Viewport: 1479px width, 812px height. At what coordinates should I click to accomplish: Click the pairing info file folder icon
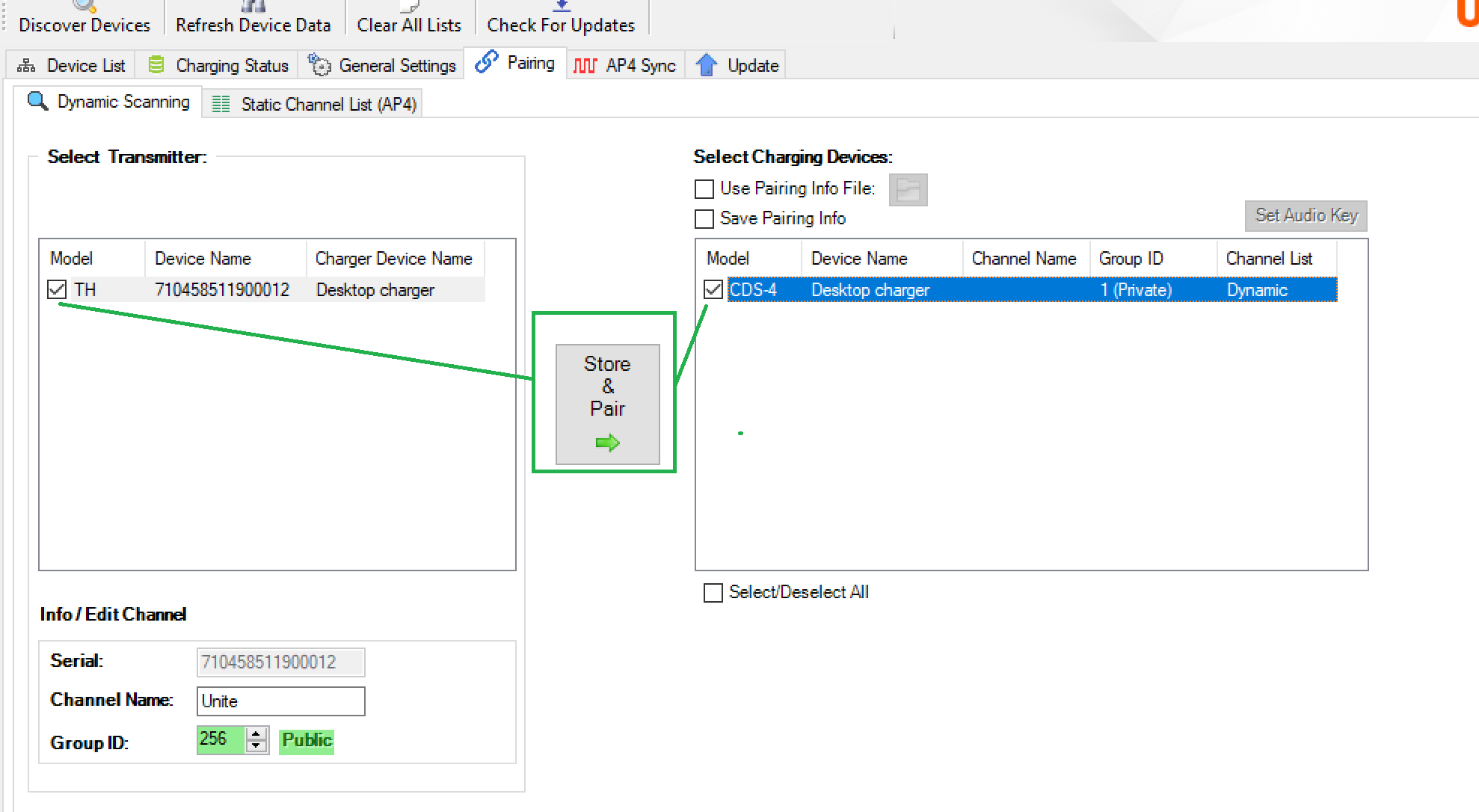click(908, 190)
